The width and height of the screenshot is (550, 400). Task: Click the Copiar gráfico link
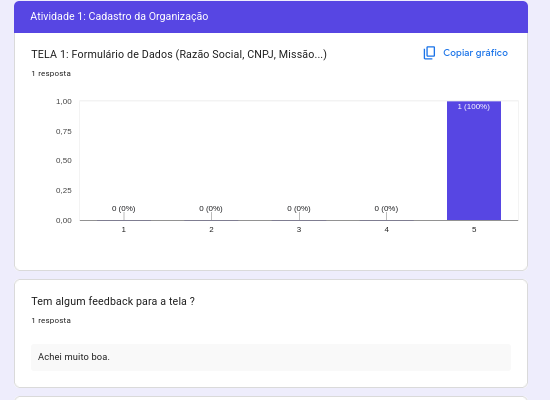(x=475, y=53)
